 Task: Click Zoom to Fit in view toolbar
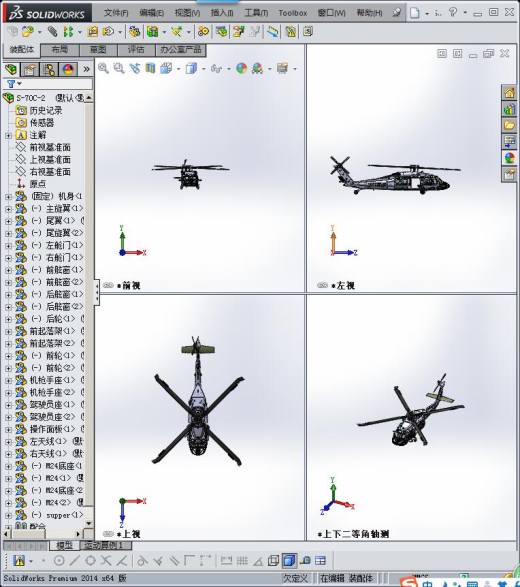(x=103, y=68)
